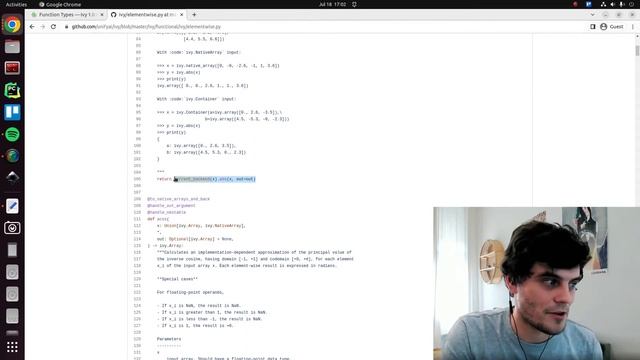The height and width of the screenshot is (360, 640).
Task: View site information lock icon
Action: (x=67, y=27)
